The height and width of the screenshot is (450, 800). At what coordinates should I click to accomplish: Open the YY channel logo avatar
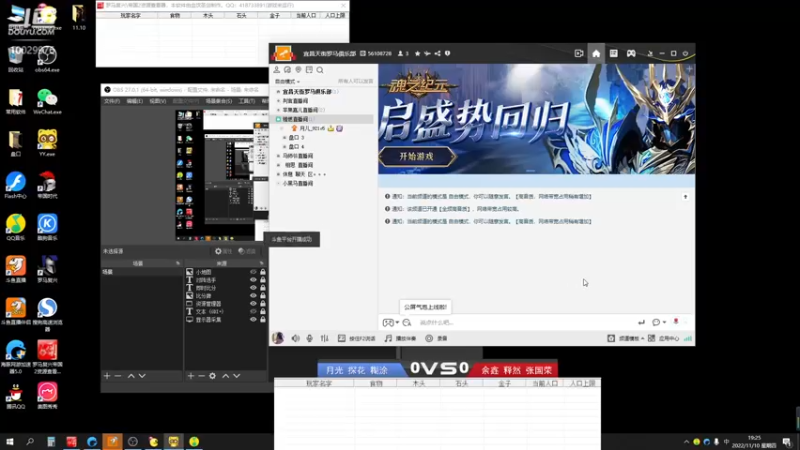coord(283,54)
